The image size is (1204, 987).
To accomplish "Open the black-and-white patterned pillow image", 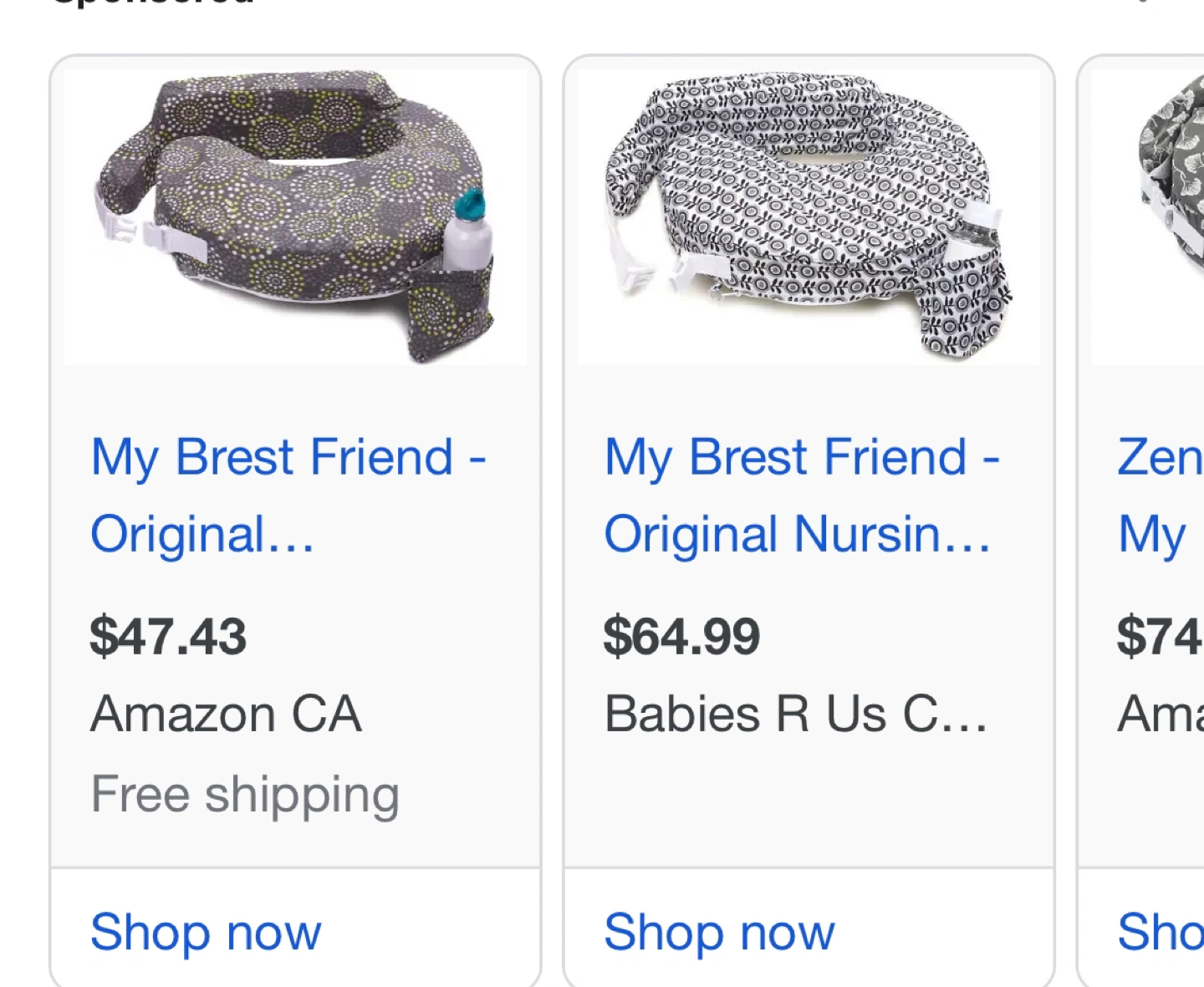I will 809,216.
